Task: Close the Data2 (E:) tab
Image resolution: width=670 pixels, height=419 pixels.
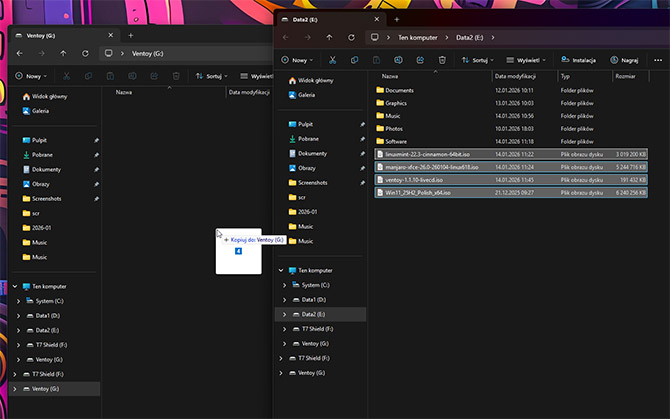Action: point(376,19)
